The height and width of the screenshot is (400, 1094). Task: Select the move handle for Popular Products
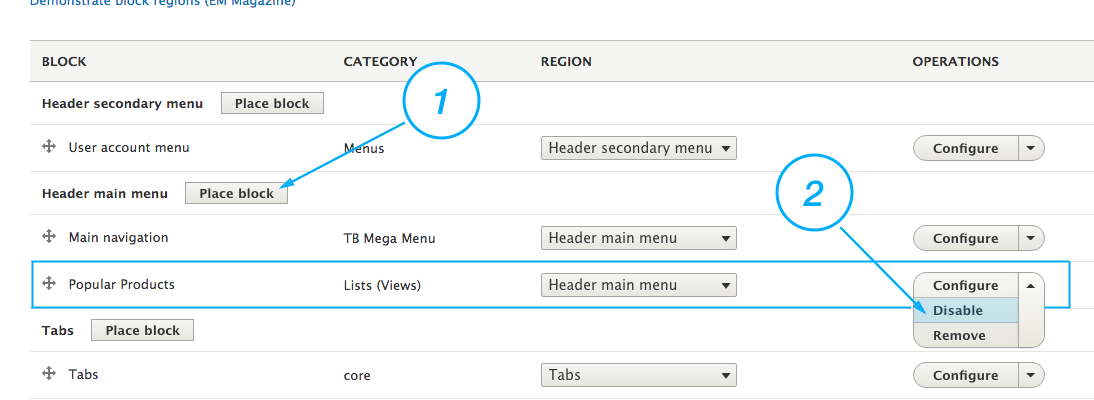[x=49, y=283]
